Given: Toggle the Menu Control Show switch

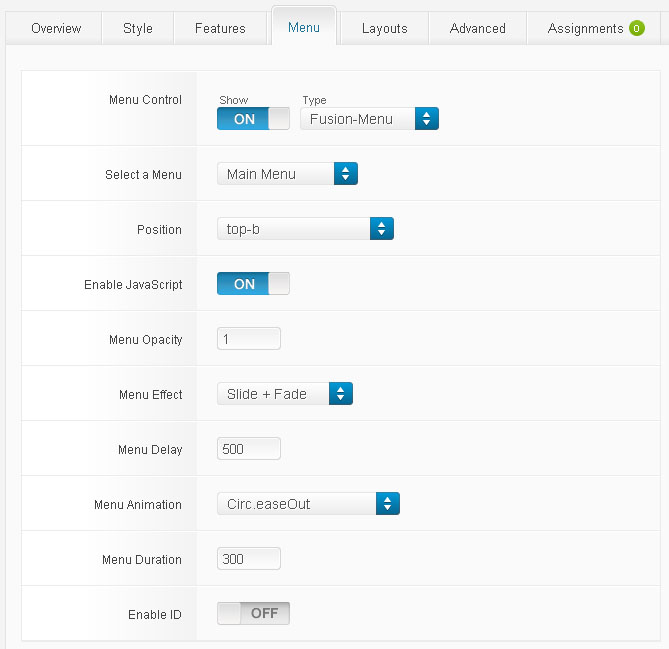Looking at the screenshot, I should point(253,119).
